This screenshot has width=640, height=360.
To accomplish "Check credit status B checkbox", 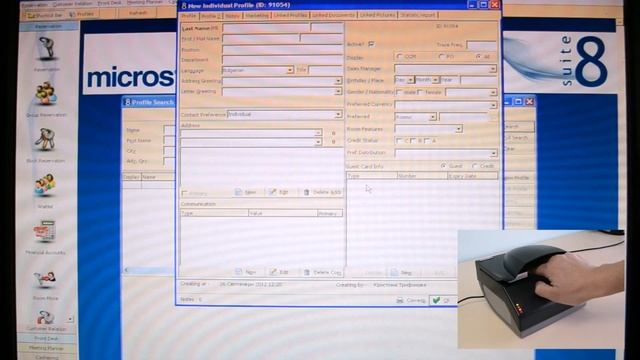I will [413, 140].
